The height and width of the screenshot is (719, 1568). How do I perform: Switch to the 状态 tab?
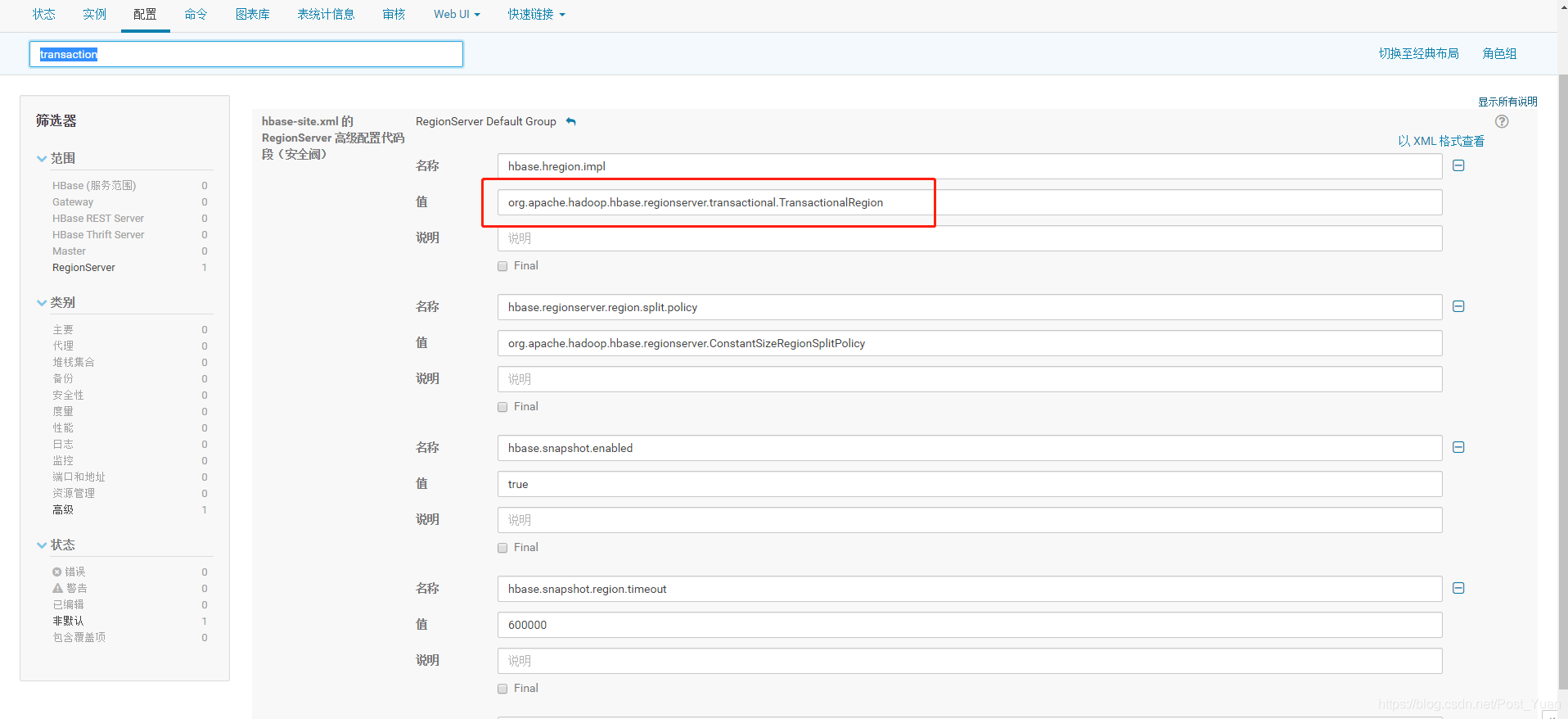[44, 14]
